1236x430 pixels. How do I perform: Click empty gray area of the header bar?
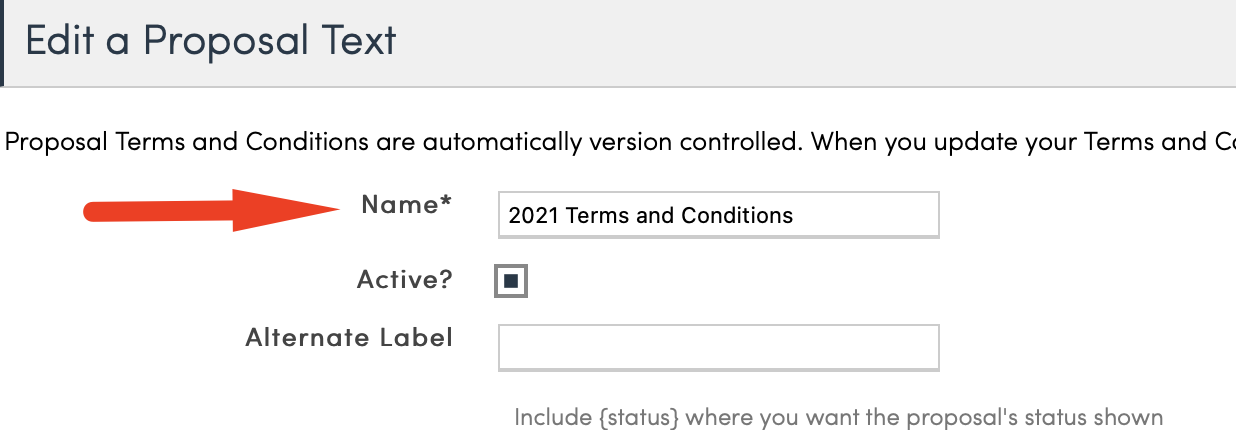pos(800,42)
